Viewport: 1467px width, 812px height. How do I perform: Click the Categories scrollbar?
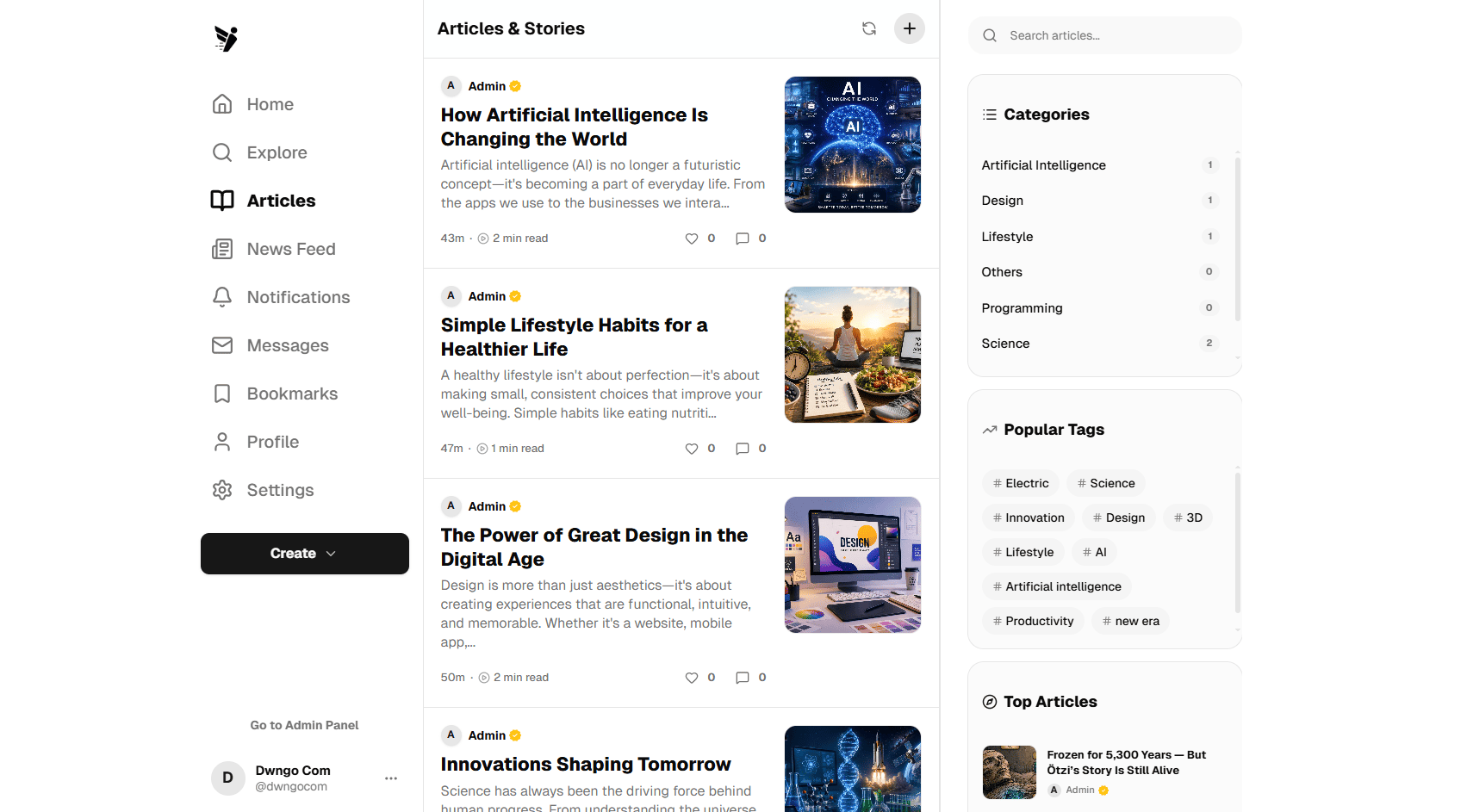tap(1238, 239)
